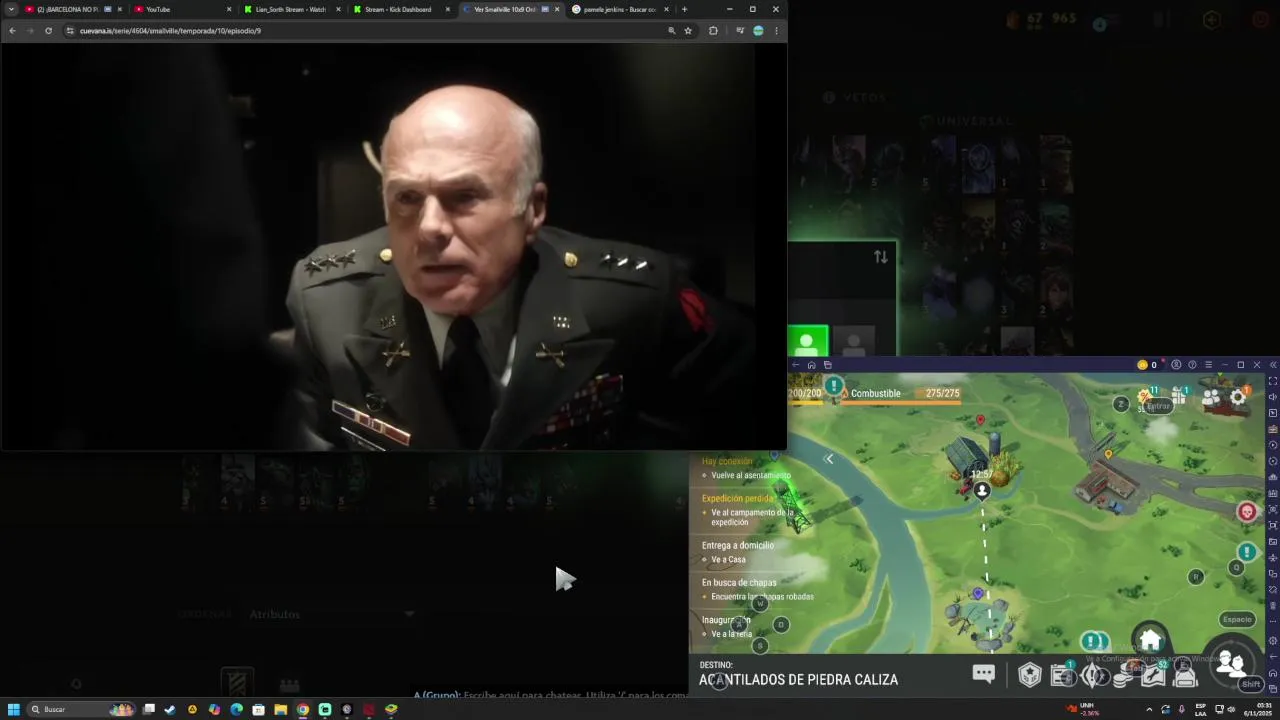The height and width of the screenshot is (720, 1280).
Task: Open the game friends group icon
Action: click(x=1211, y=398)
